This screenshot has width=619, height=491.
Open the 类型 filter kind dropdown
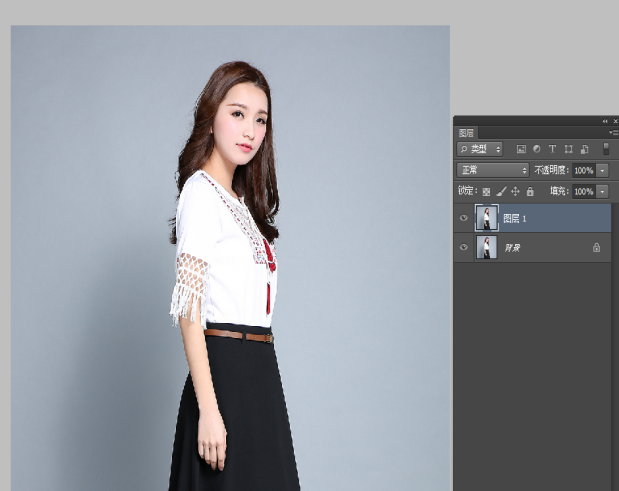coord(480,149)
